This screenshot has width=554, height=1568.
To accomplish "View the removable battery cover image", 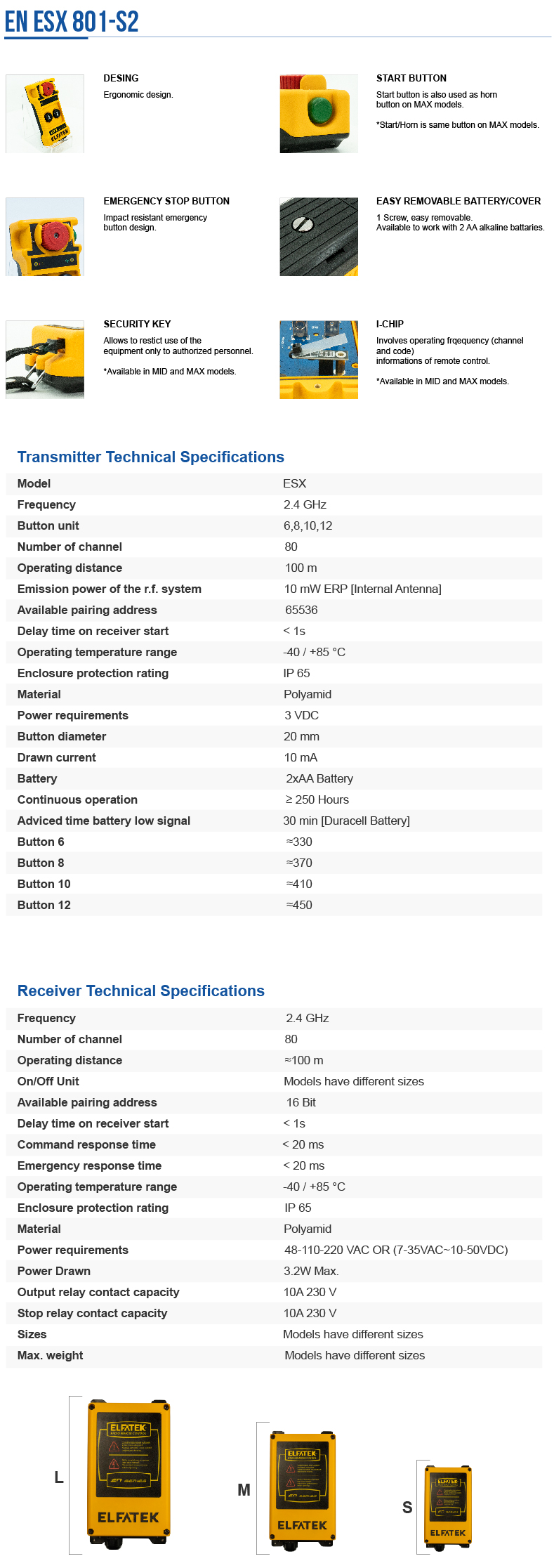I will click(x=319, y=237).
